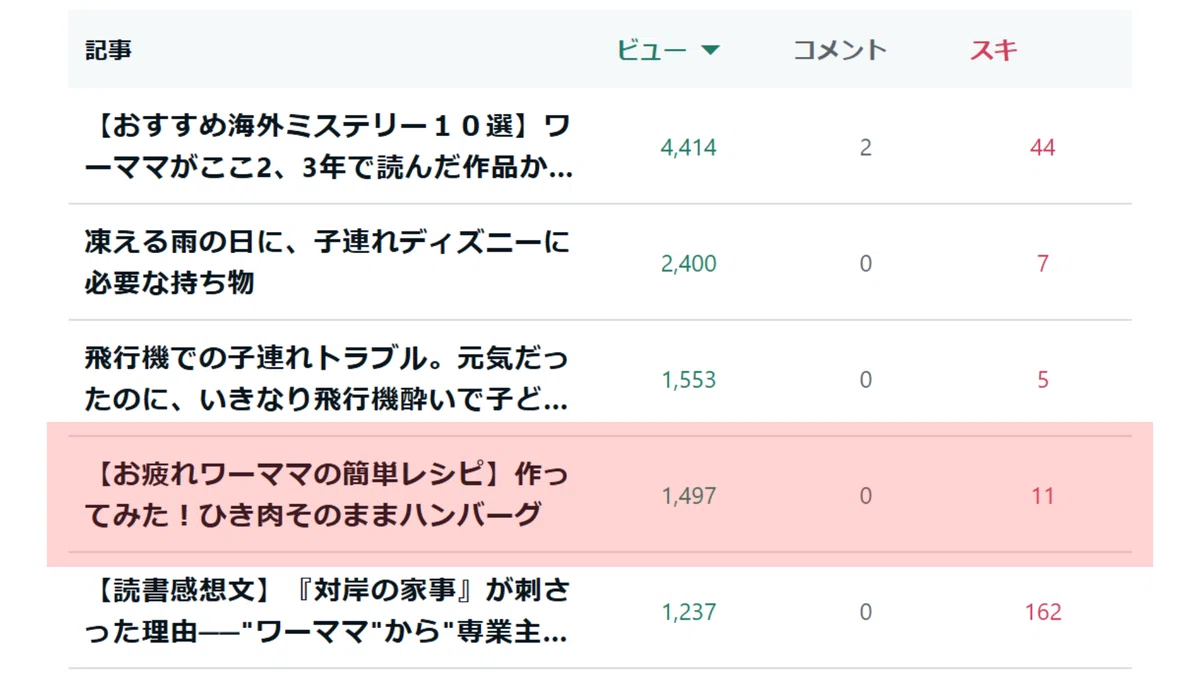This screenshot has width=1200, height=675.
Task: Click the 7 likes value
Action: pos(1043,264)
